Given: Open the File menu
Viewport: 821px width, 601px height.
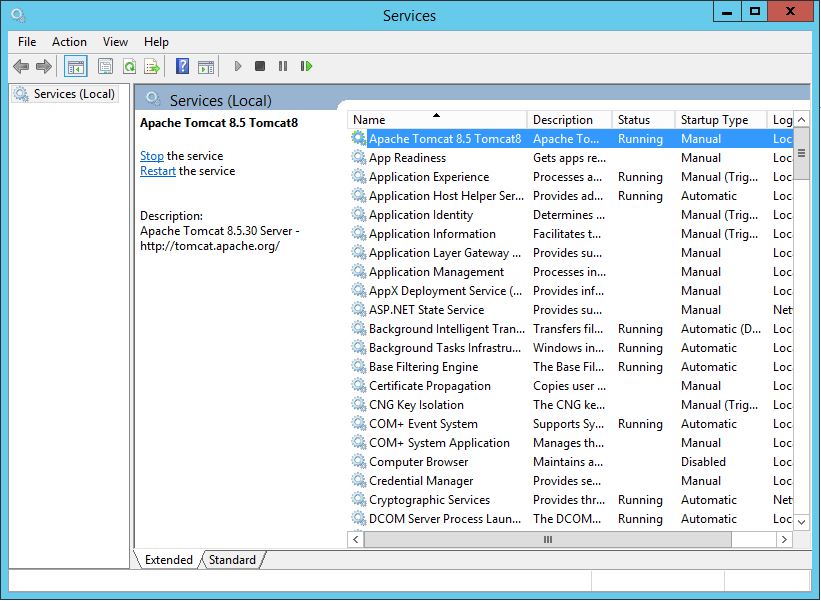Looking at the screenshot, I should (x=27, y=42).
